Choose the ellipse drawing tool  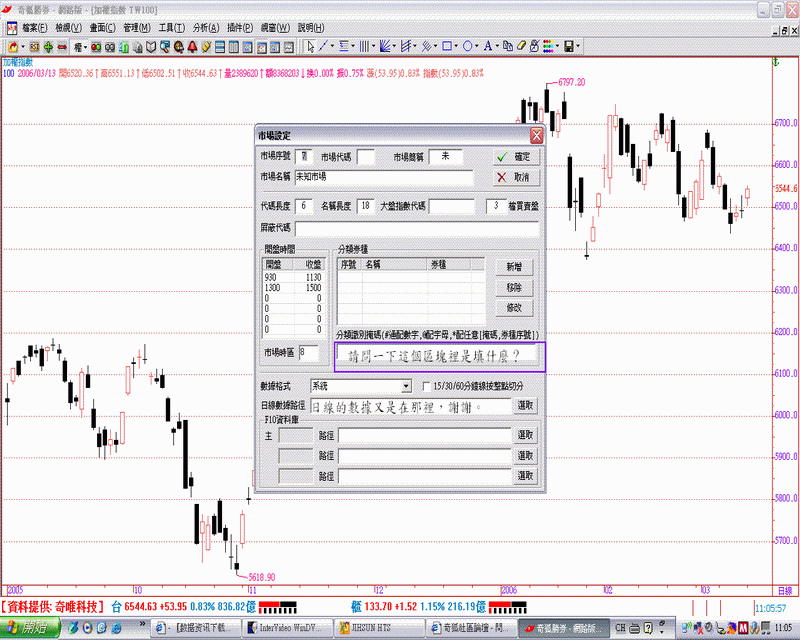pos(469,46)
